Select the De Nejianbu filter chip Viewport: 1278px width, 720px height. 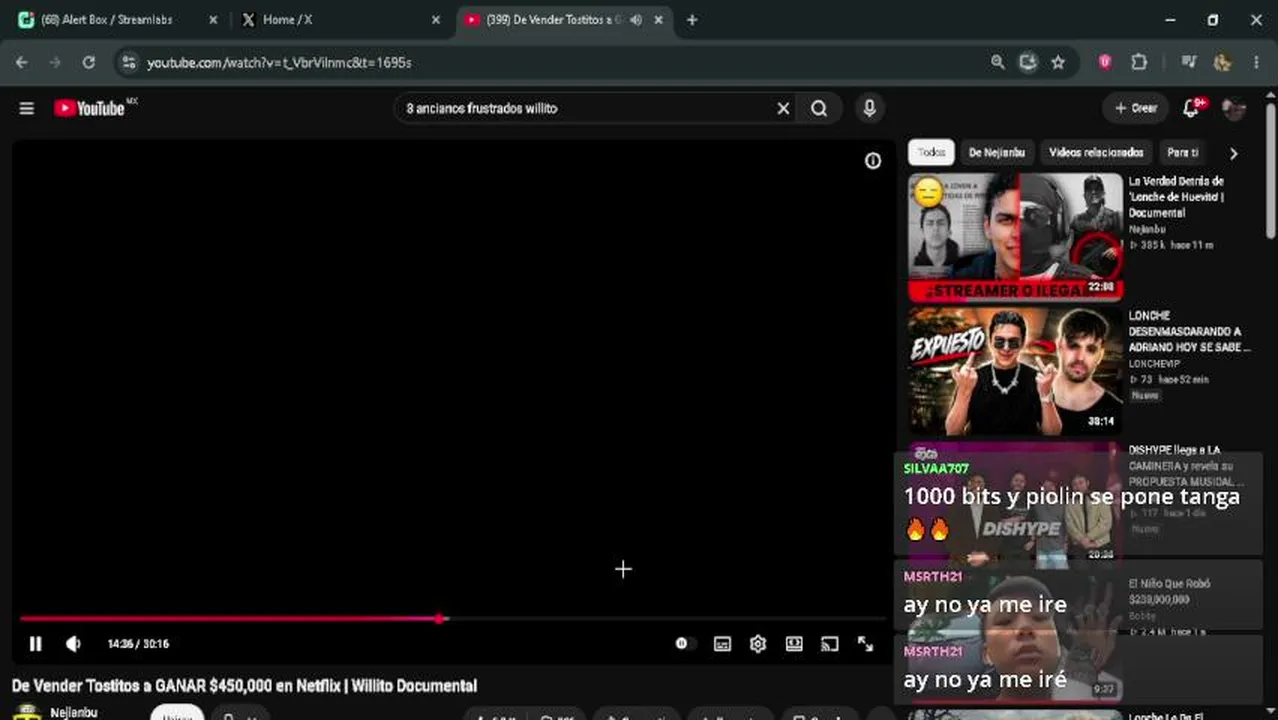coord(997,153)
